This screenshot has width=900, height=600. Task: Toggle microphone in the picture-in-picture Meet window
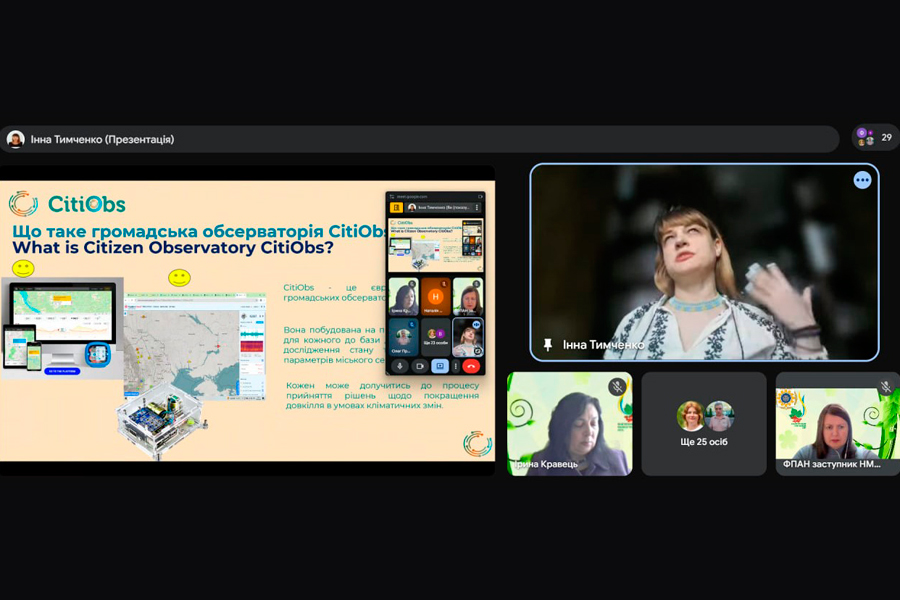399,366
